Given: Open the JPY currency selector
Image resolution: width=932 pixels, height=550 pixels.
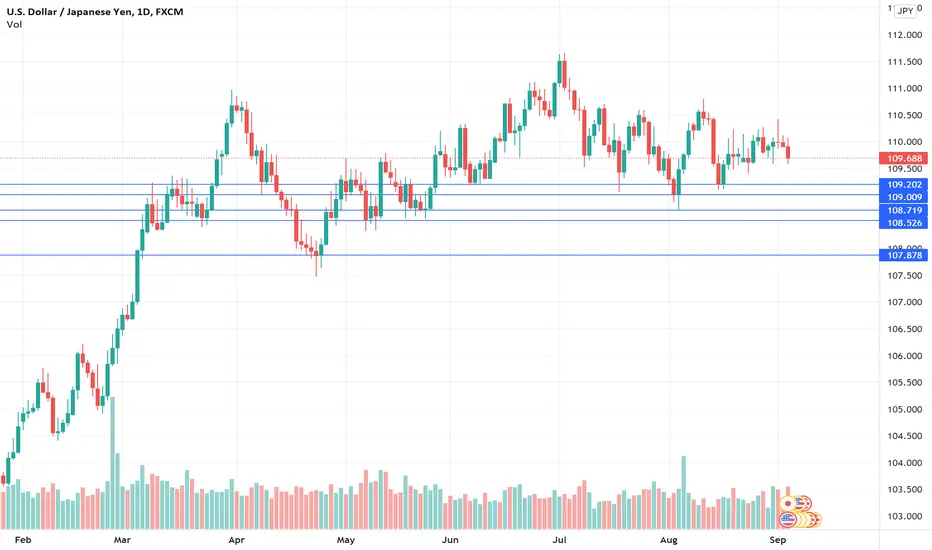Looking at the screenshot, I should (x=905, y=11).
